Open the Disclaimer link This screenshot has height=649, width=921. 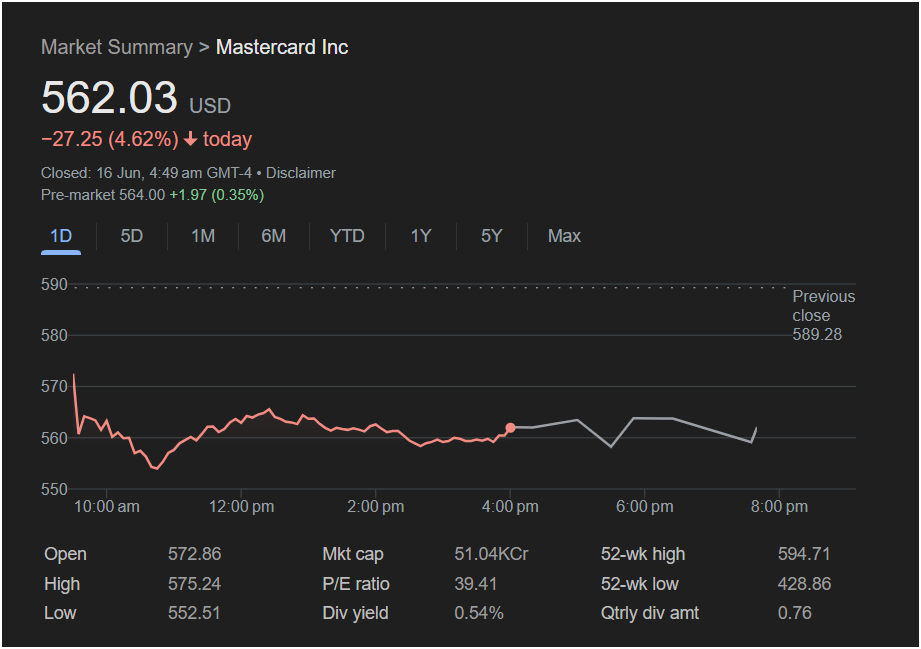click(x=301, y=173)
